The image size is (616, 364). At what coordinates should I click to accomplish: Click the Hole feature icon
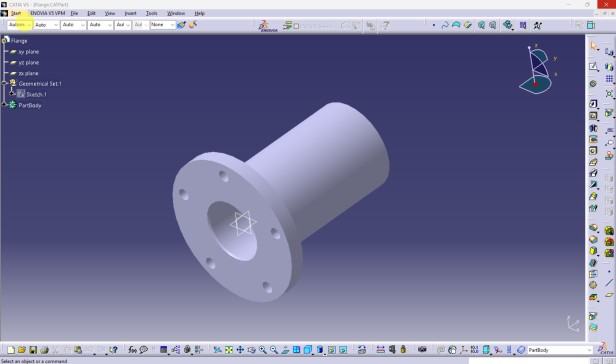coord(593,151)
